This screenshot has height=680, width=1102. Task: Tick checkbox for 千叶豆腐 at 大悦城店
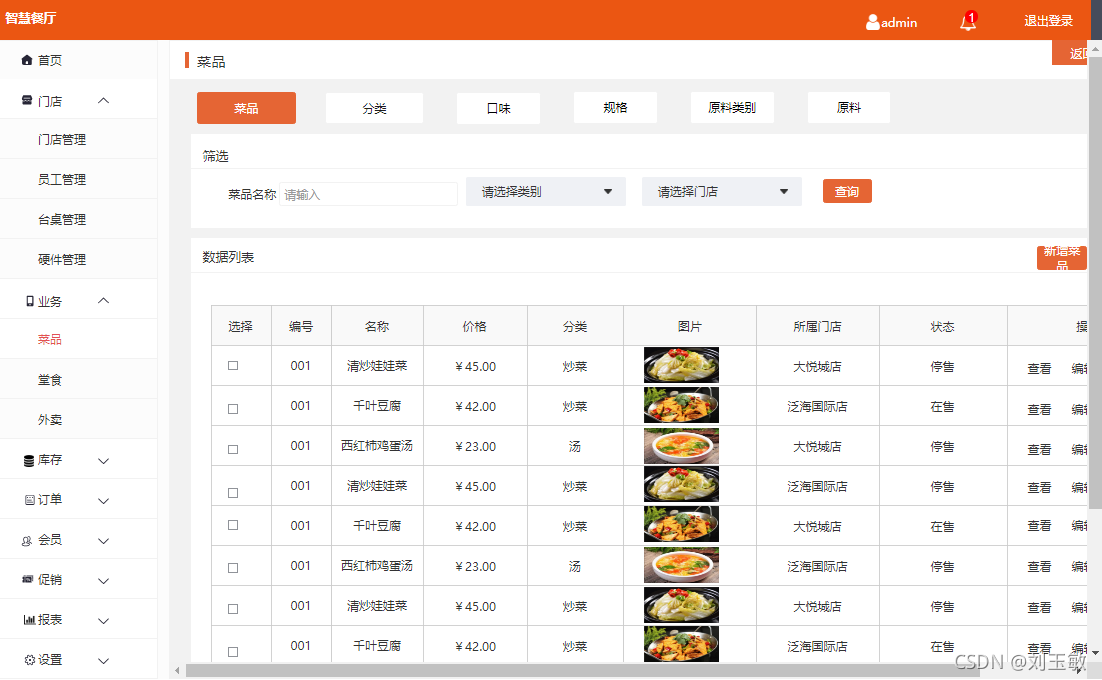coord(233,525)
